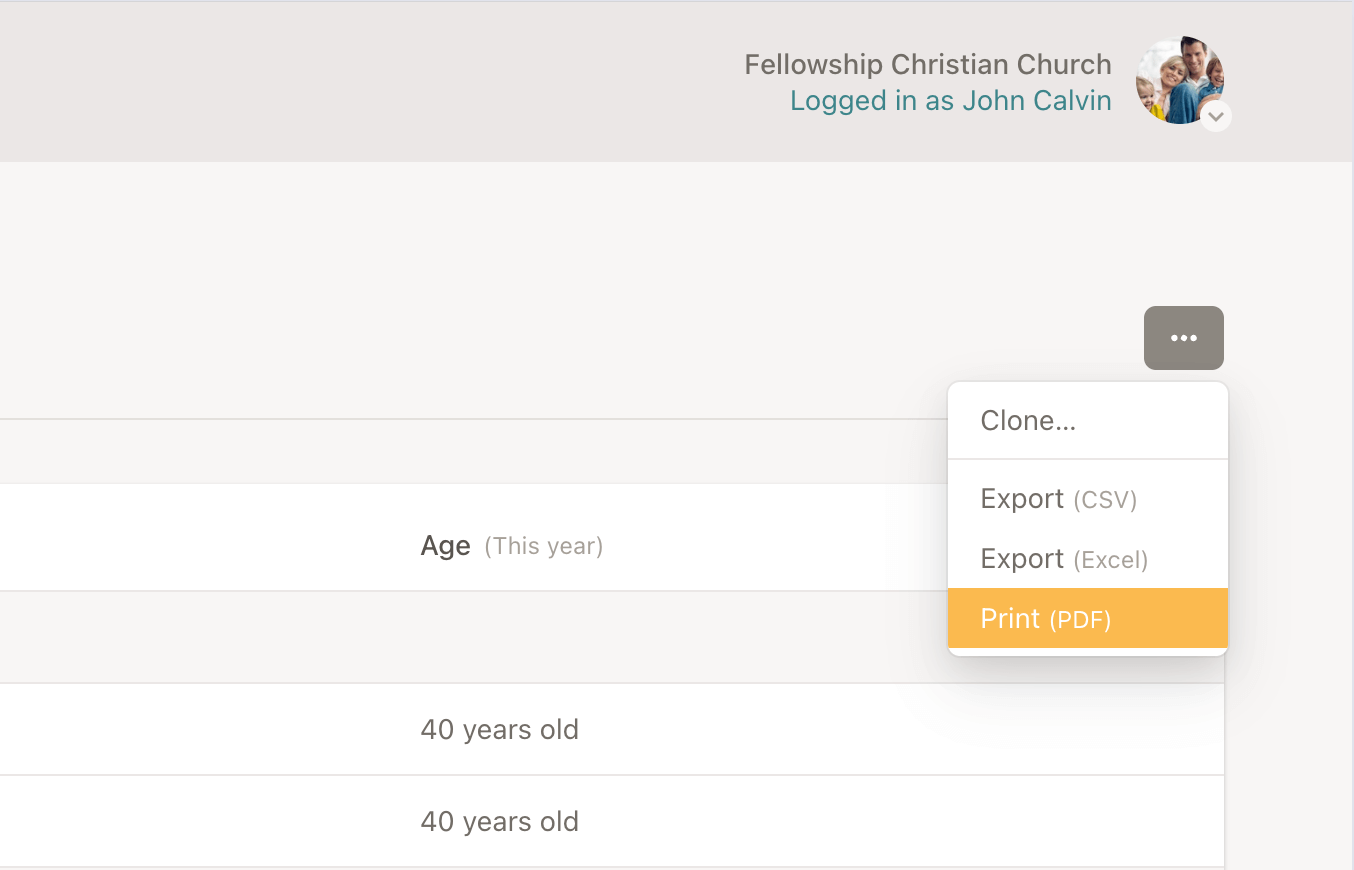Click the Logged in as John Calvin link

point(950,101)
